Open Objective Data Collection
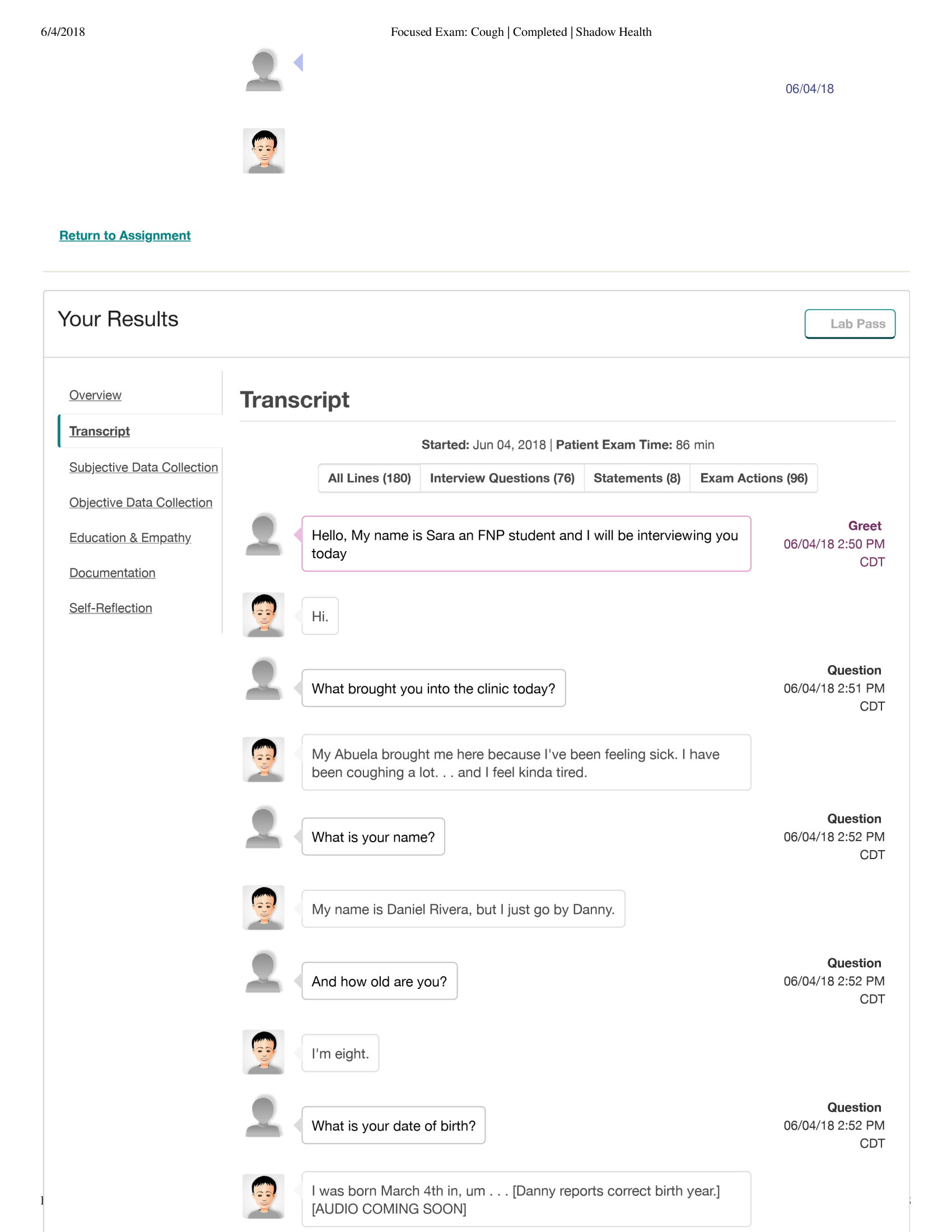 (141, 502)
